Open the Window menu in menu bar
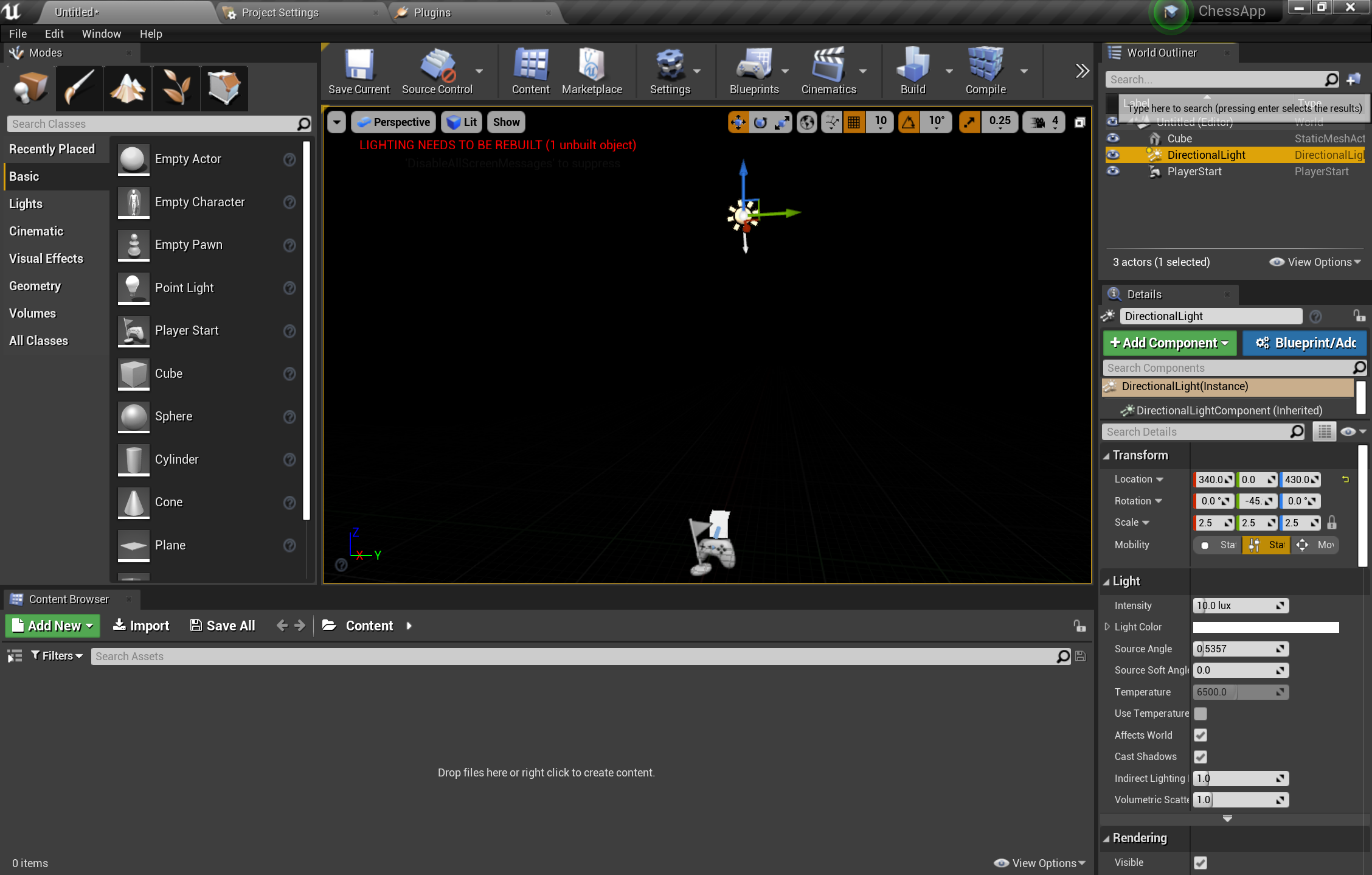 click(x=100, y=35)
